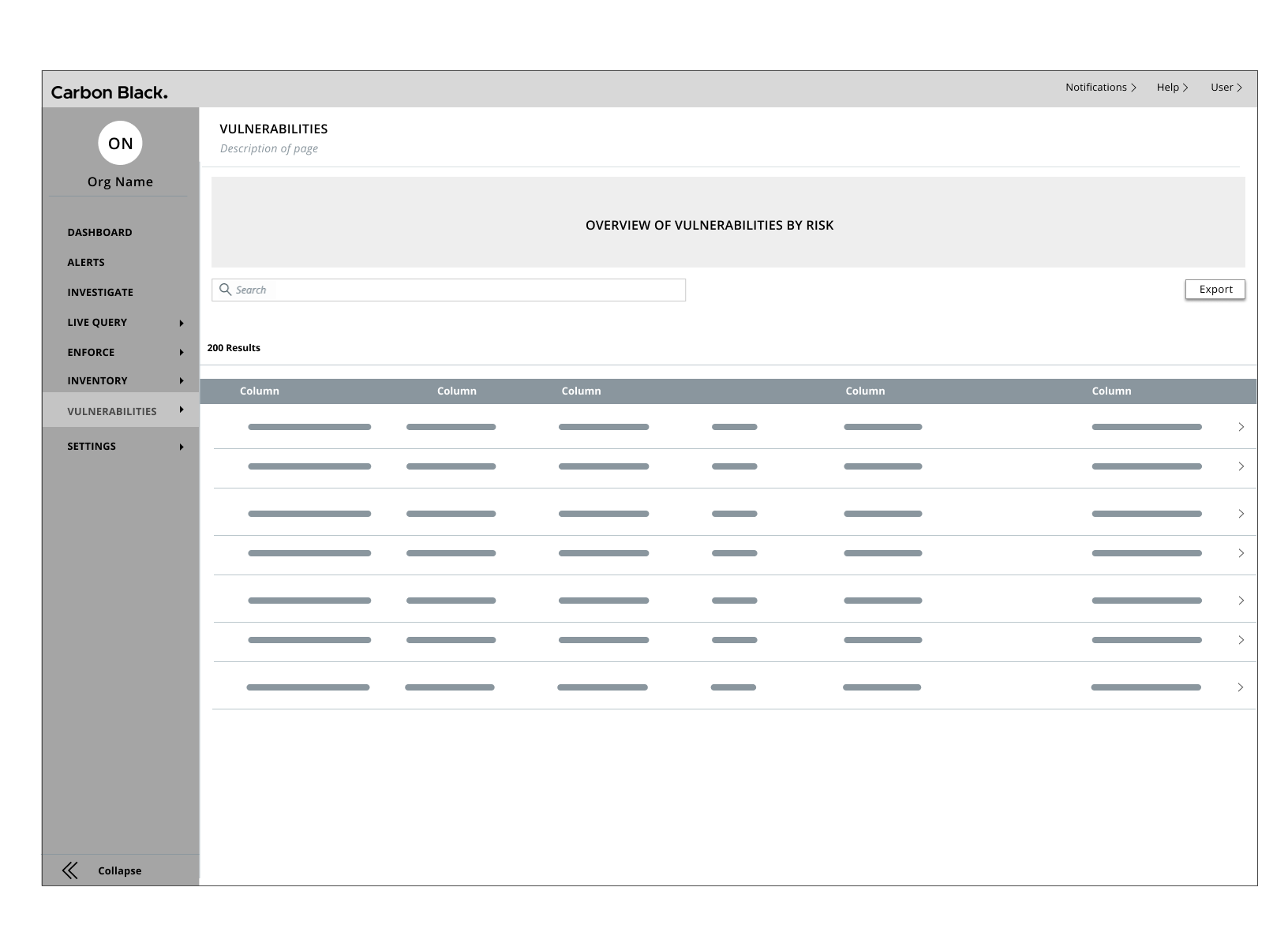The width and height of the screenshot is (1288, 932).
Task: Expand the Inventory submenu arrow
Action: tap(182, 381)
